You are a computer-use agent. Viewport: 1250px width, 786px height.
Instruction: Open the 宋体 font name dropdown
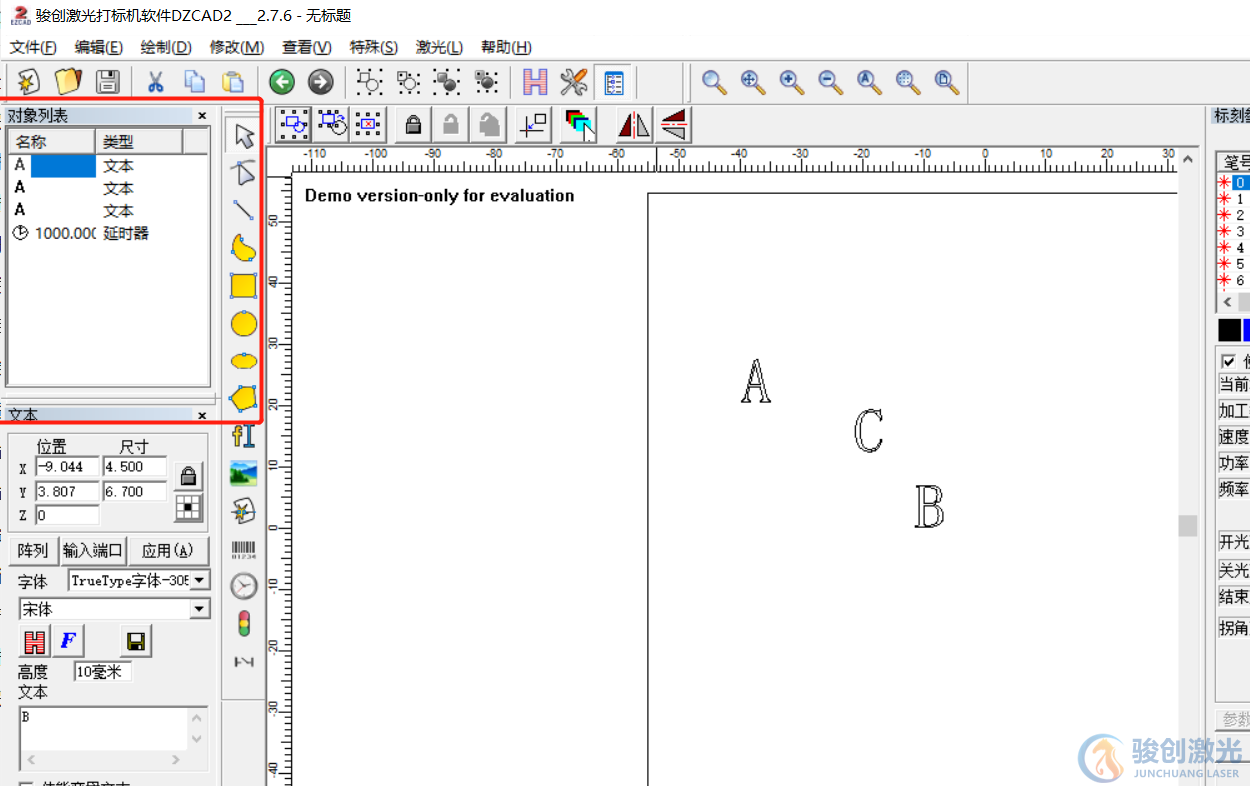pos(200,609)
